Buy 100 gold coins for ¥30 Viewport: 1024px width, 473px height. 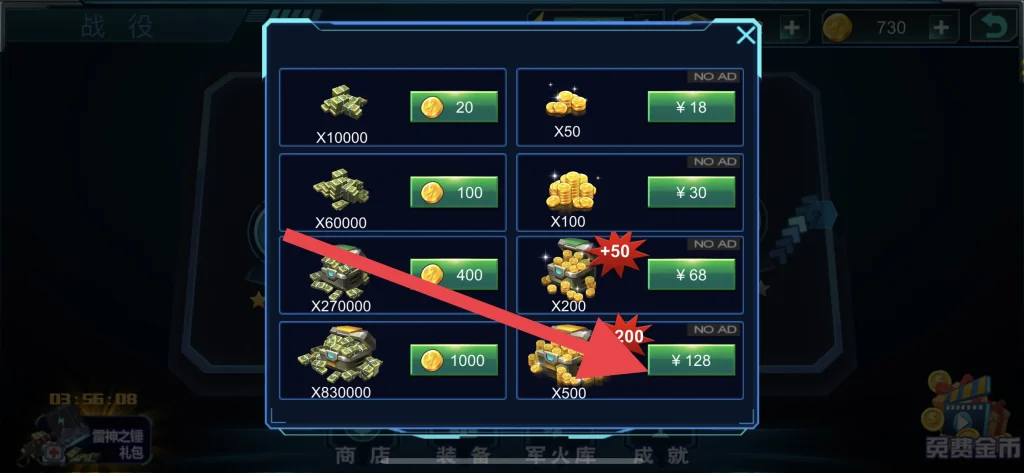pyautogui.click(x=692, y=192)
